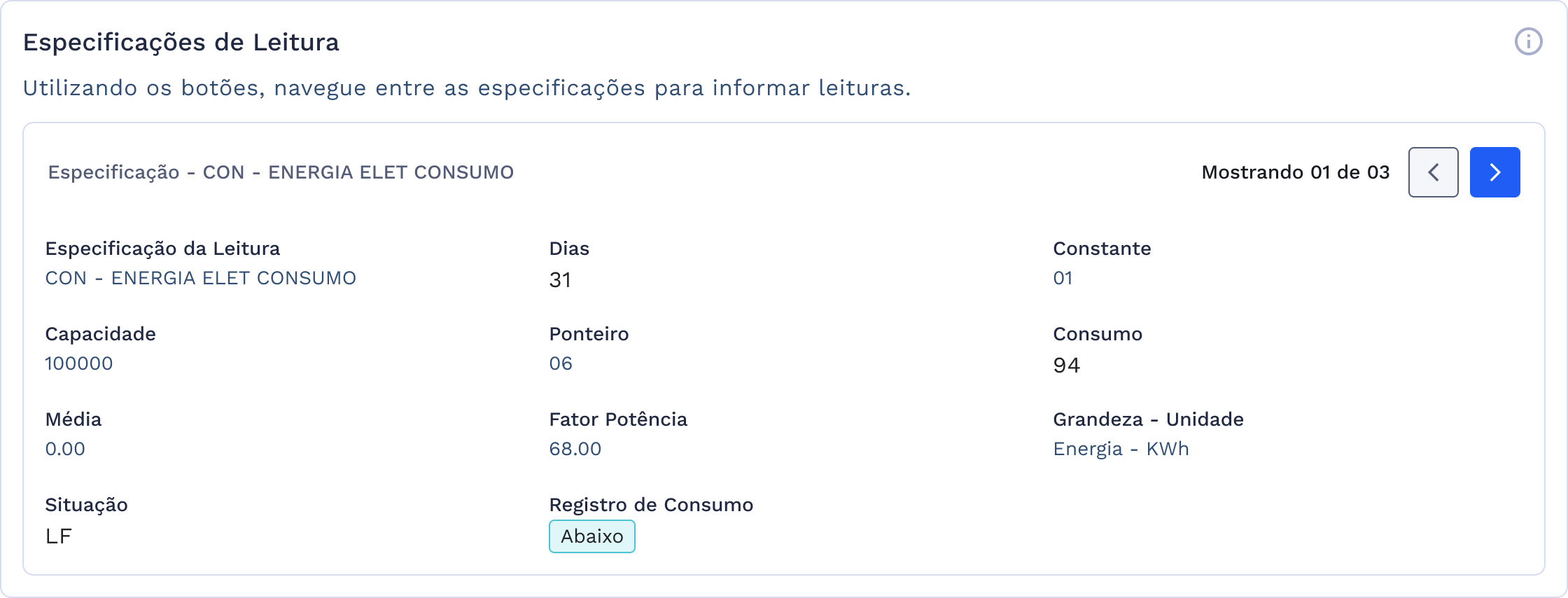The image size is (1568, 598).
Task: Click the Abaixo consumption status badge
Action: (x=591, y=536)
